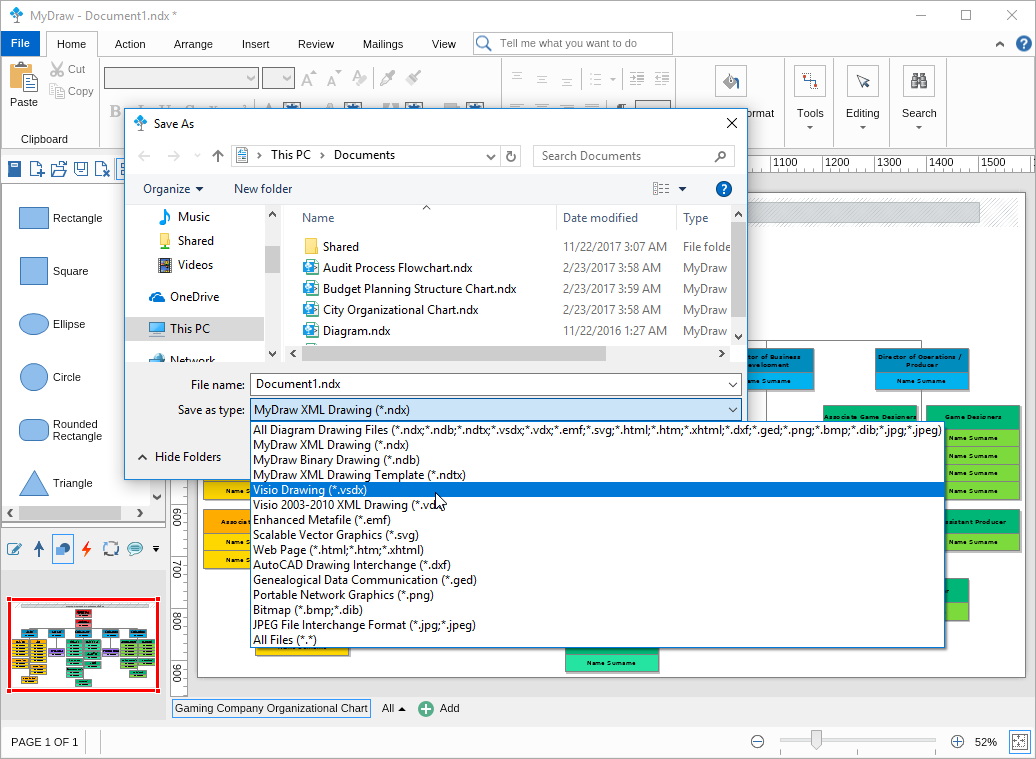Click the Help question mark in ribbon
This screenshot has height=759, width=1036.
1023,44
